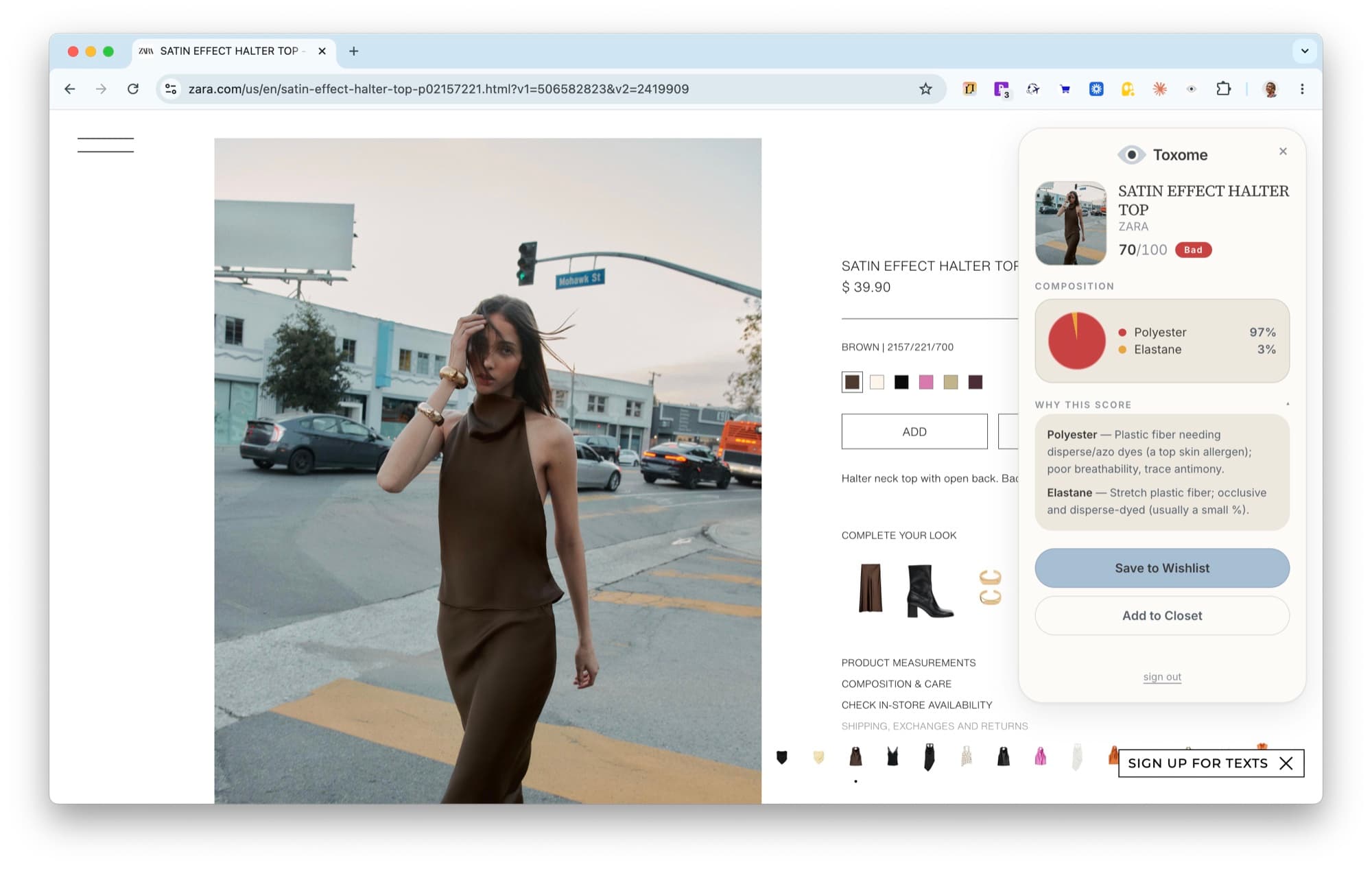This screenshot has height=869, width=1372.
Task: Open the airplane globe extension icon
Action: pos(1033,88)
